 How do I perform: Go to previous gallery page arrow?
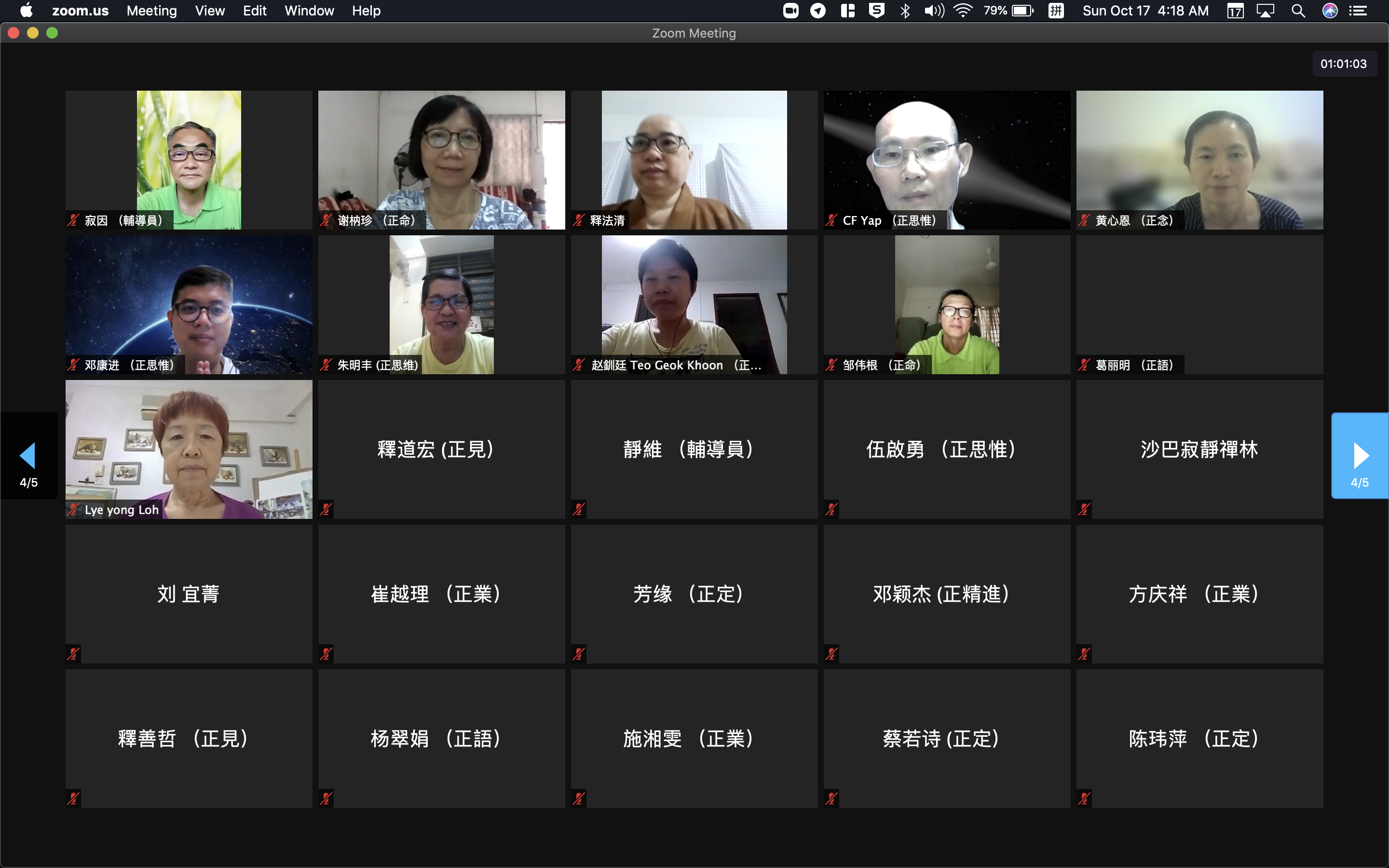(29, 455)
